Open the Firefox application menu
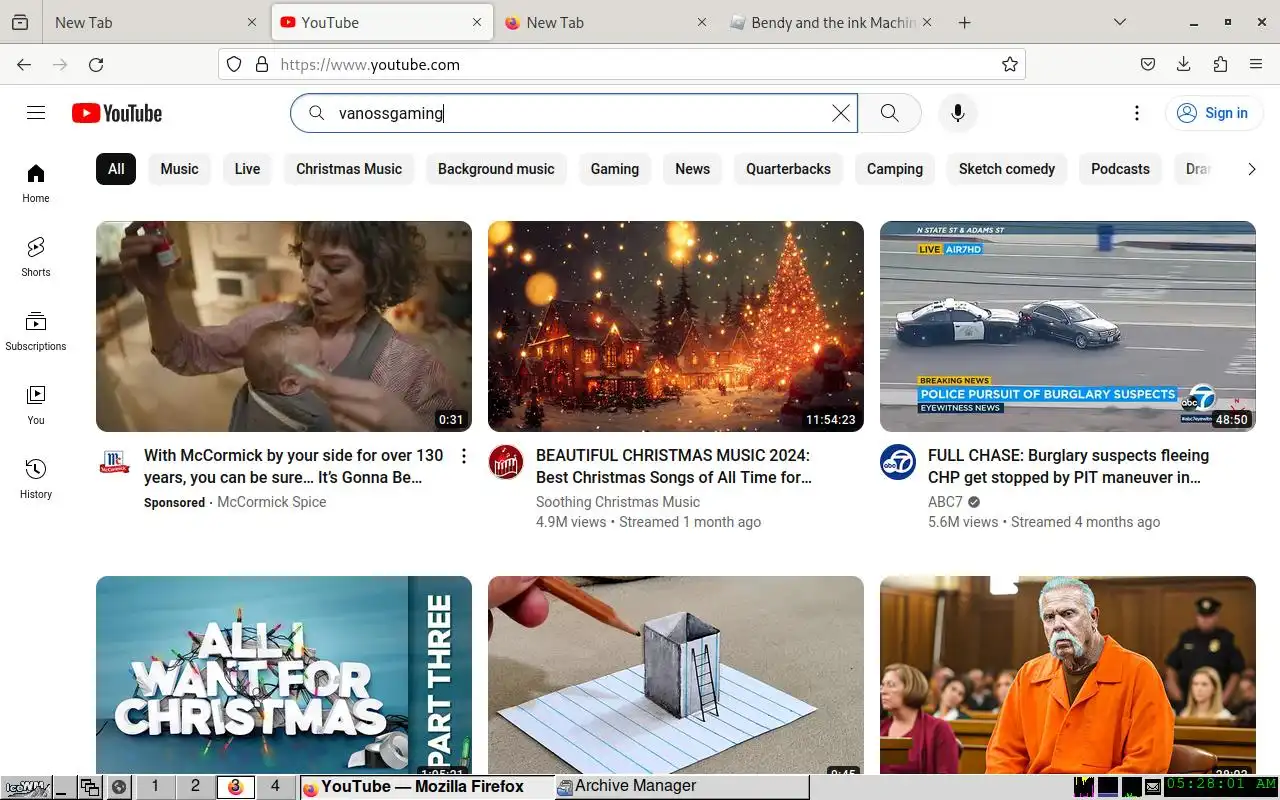Image resolution: width=1280 pixels, height=800 pixels. [1256, 64]
